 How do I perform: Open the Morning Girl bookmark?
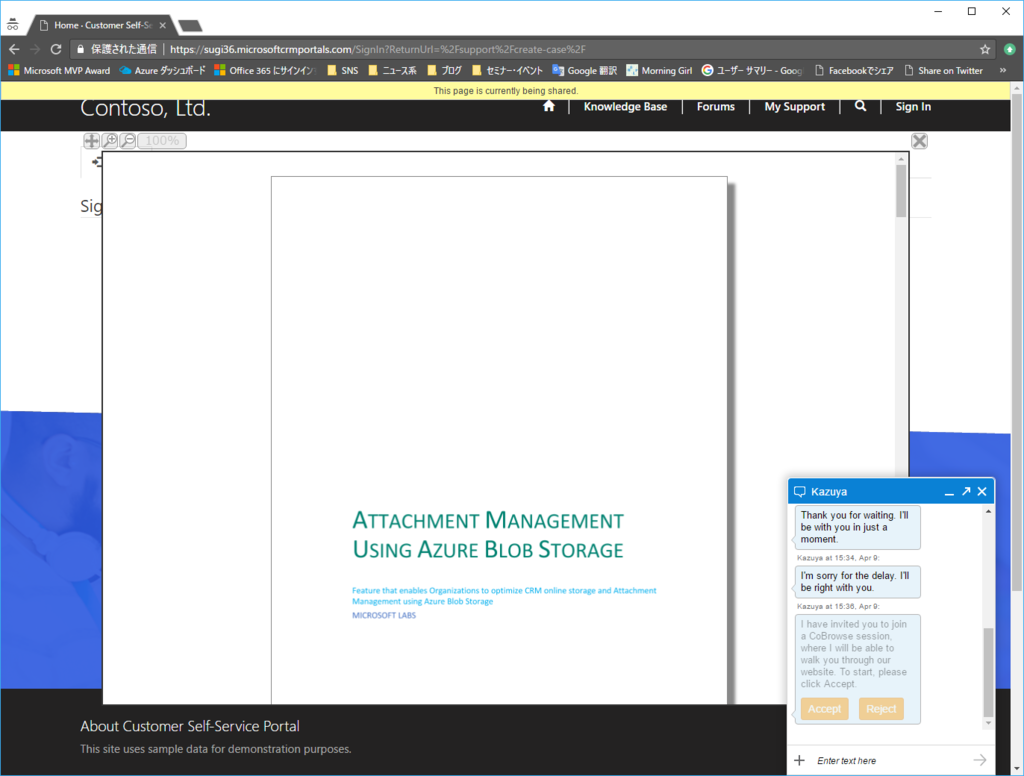pos(660,71)
